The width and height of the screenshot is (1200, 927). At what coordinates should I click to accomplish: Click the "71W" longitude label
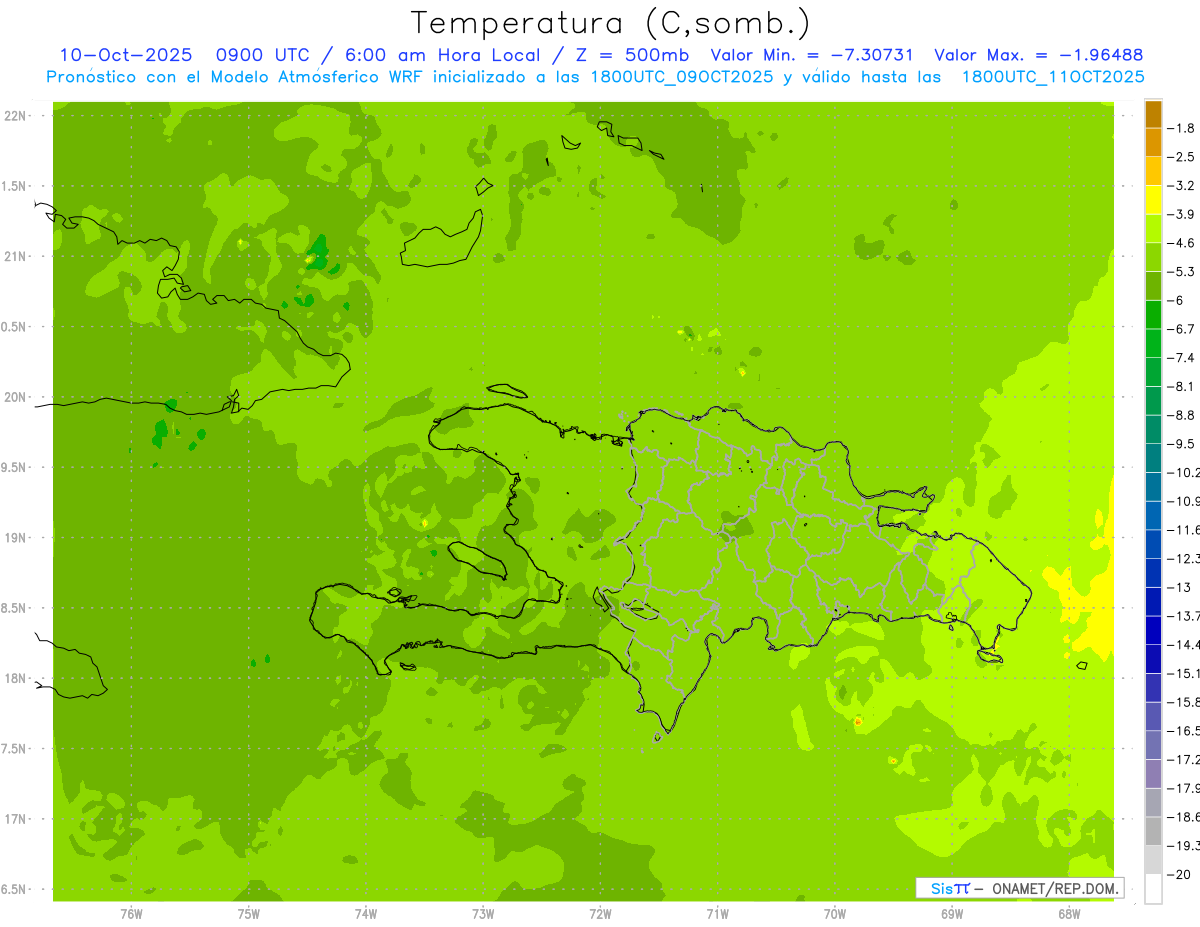(x=717, y=914)
